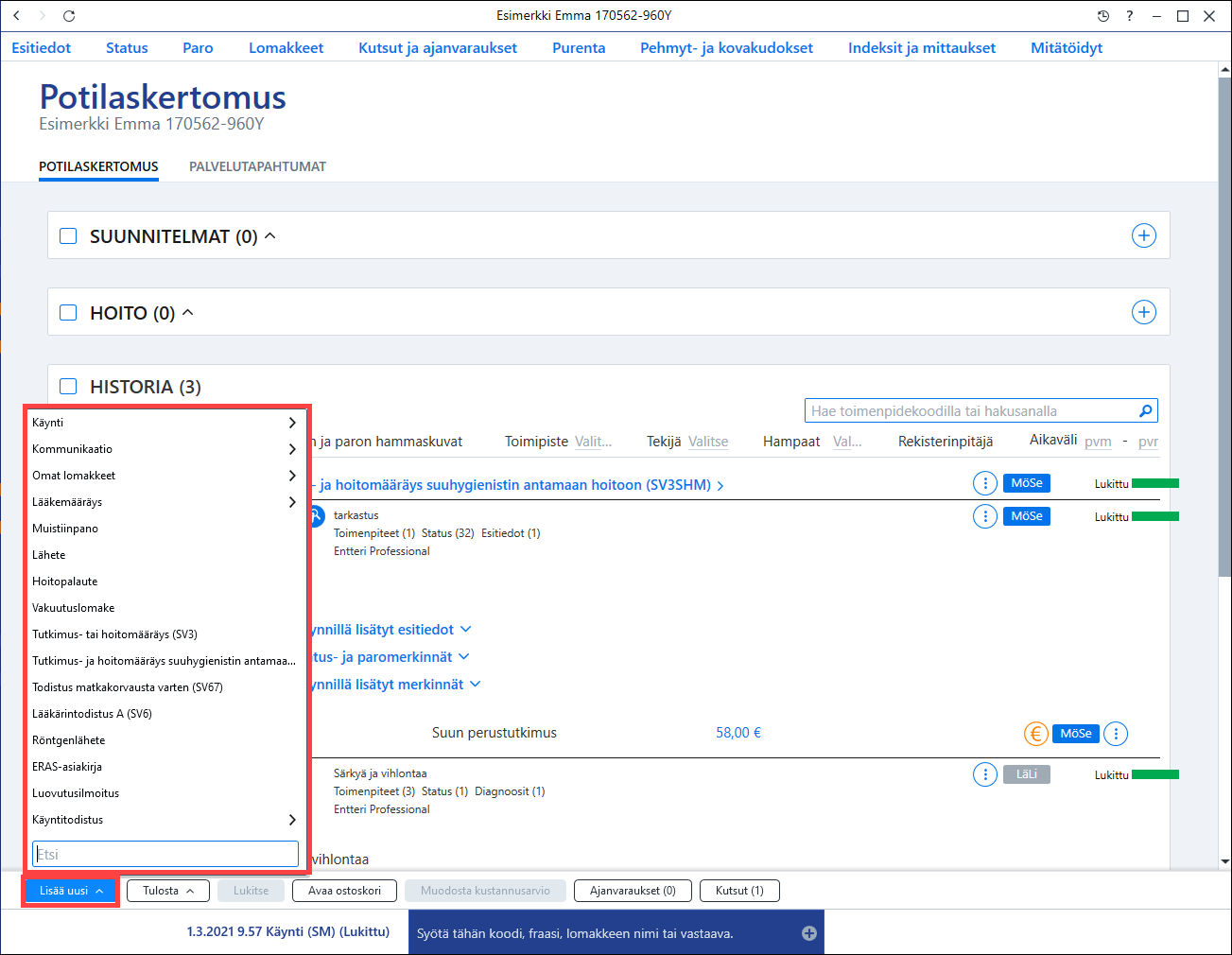1232x955 pixels.
Task: Check the HOITO checkbox
Action: (x=68, y=312)
